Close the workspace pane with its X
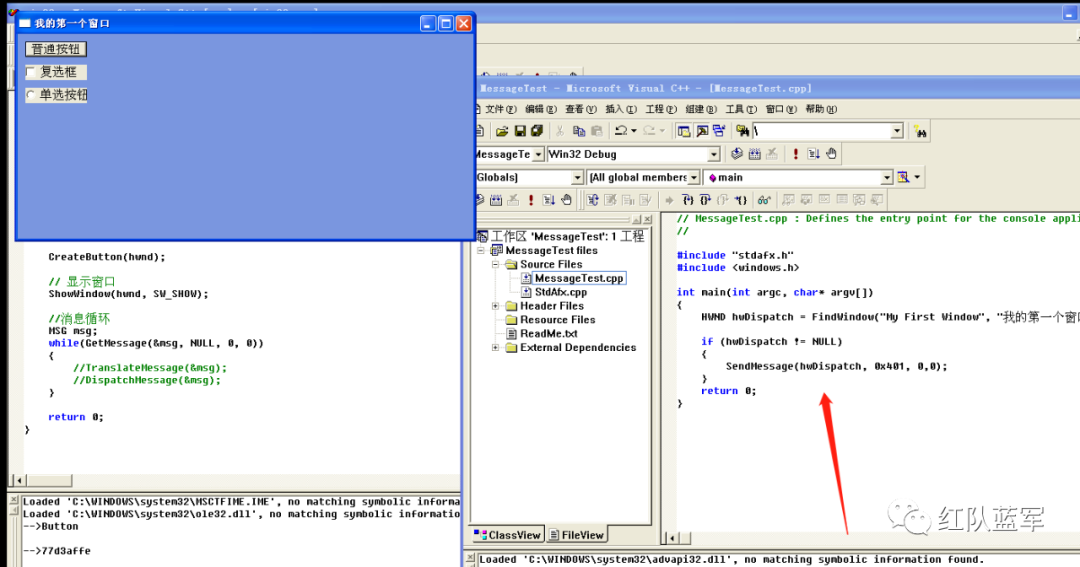1080x567 pixels. (647, 219)
